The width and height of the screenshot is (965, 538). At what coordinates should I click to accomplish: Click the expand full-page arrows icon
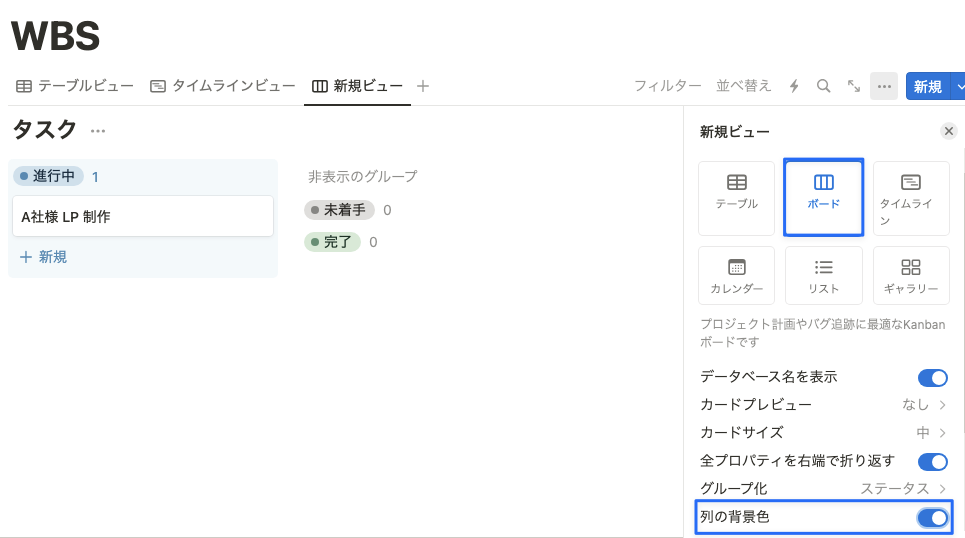coord(854,86)
